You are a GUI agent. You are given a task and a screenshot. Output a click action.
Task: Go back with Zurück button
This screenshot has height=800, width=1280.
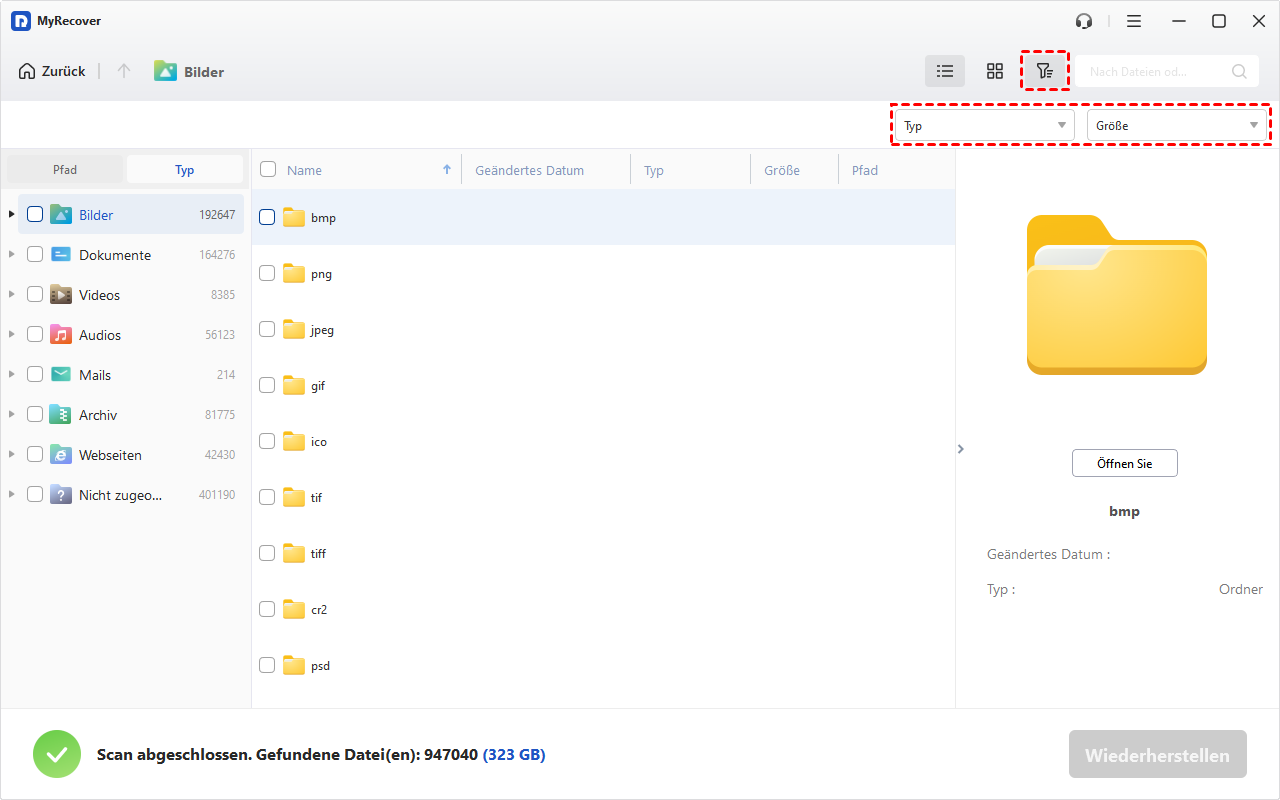point(52,71)
